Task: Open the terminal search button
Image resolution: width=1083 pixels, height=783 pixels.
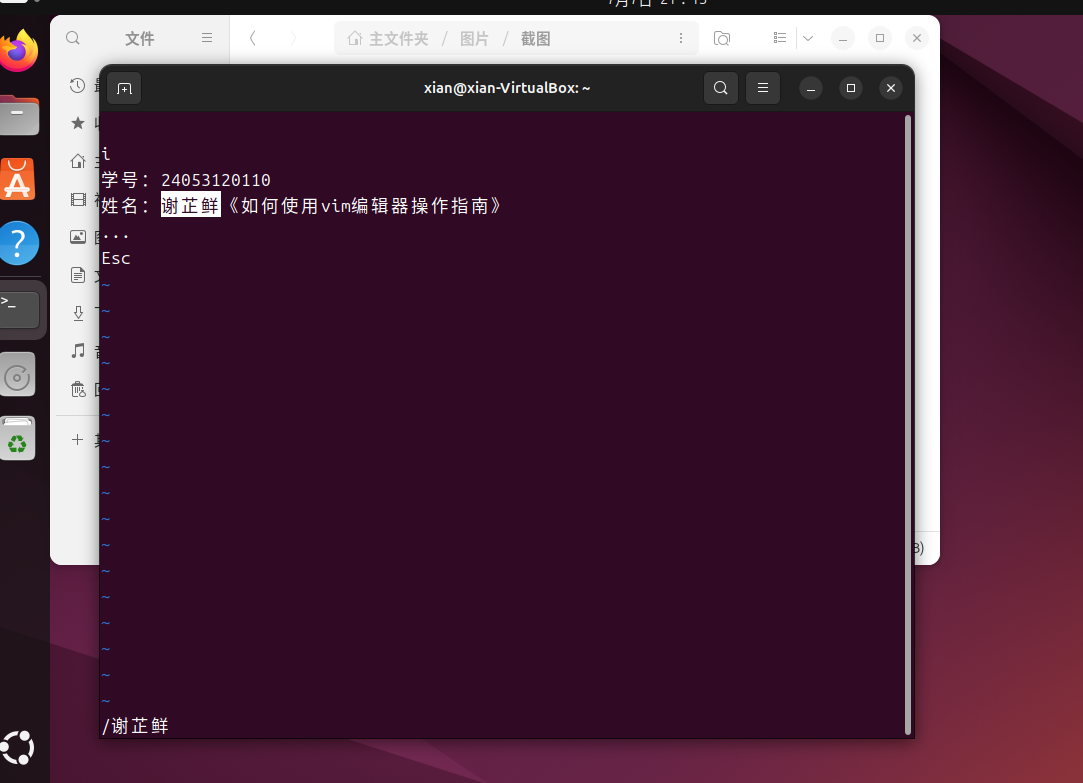Action: (720, 88)
